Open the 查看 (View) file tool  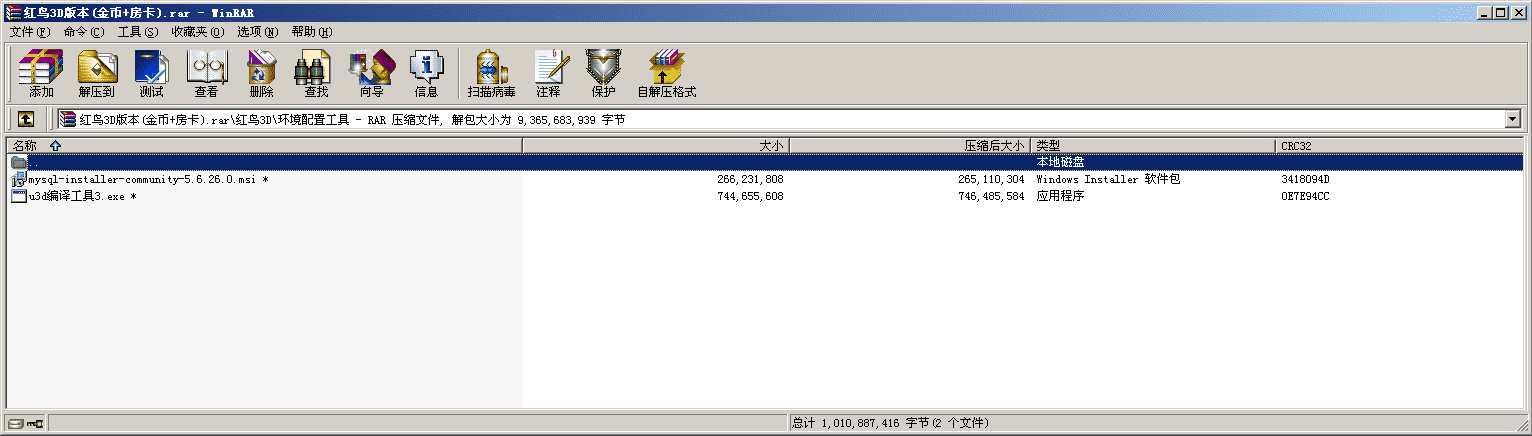(206, 73)
